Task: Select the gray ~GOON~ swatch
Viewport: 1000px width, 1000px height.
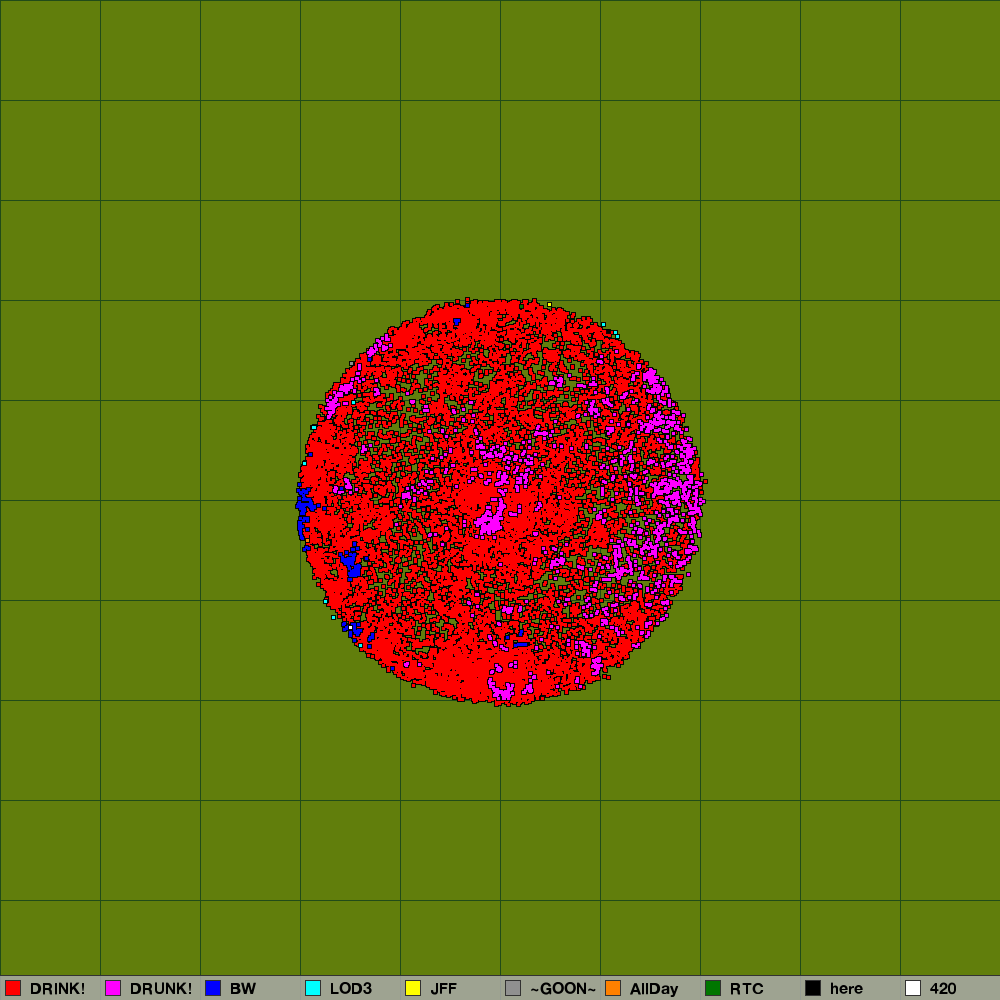Action: coord(513,988)
